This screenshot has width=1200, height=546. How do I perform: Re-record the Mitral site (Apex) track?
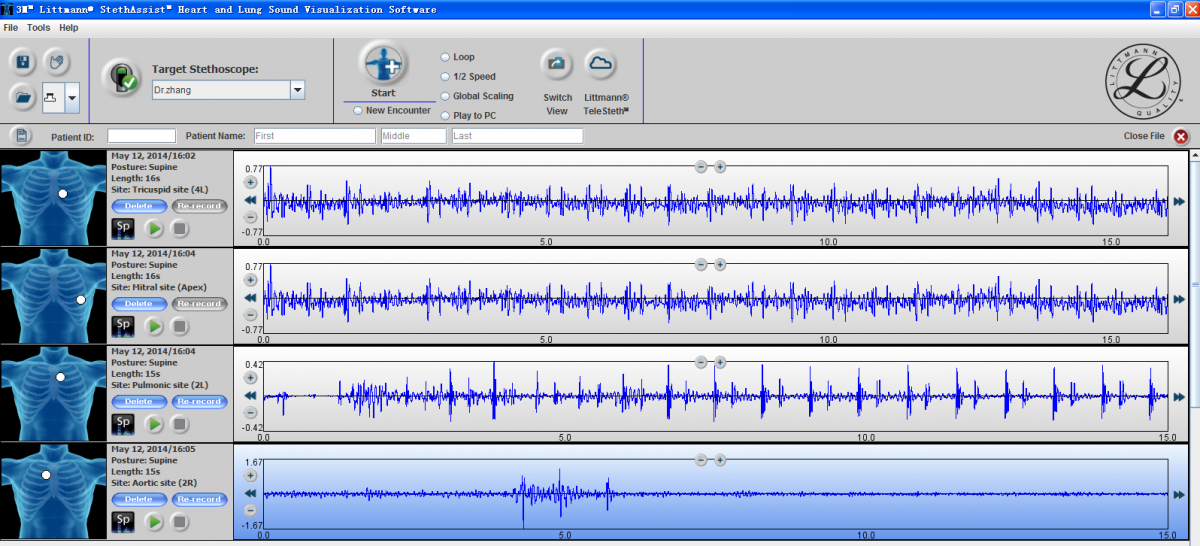tap(199, 303)
